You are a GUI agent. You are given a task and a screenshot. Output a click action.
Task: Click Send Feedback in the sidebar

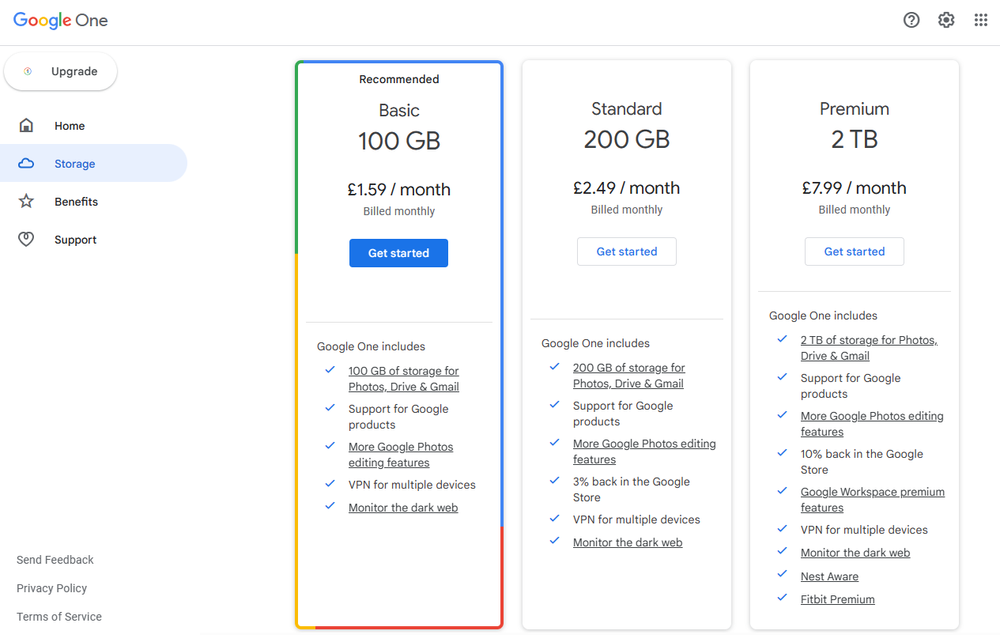tap(55, 560)
